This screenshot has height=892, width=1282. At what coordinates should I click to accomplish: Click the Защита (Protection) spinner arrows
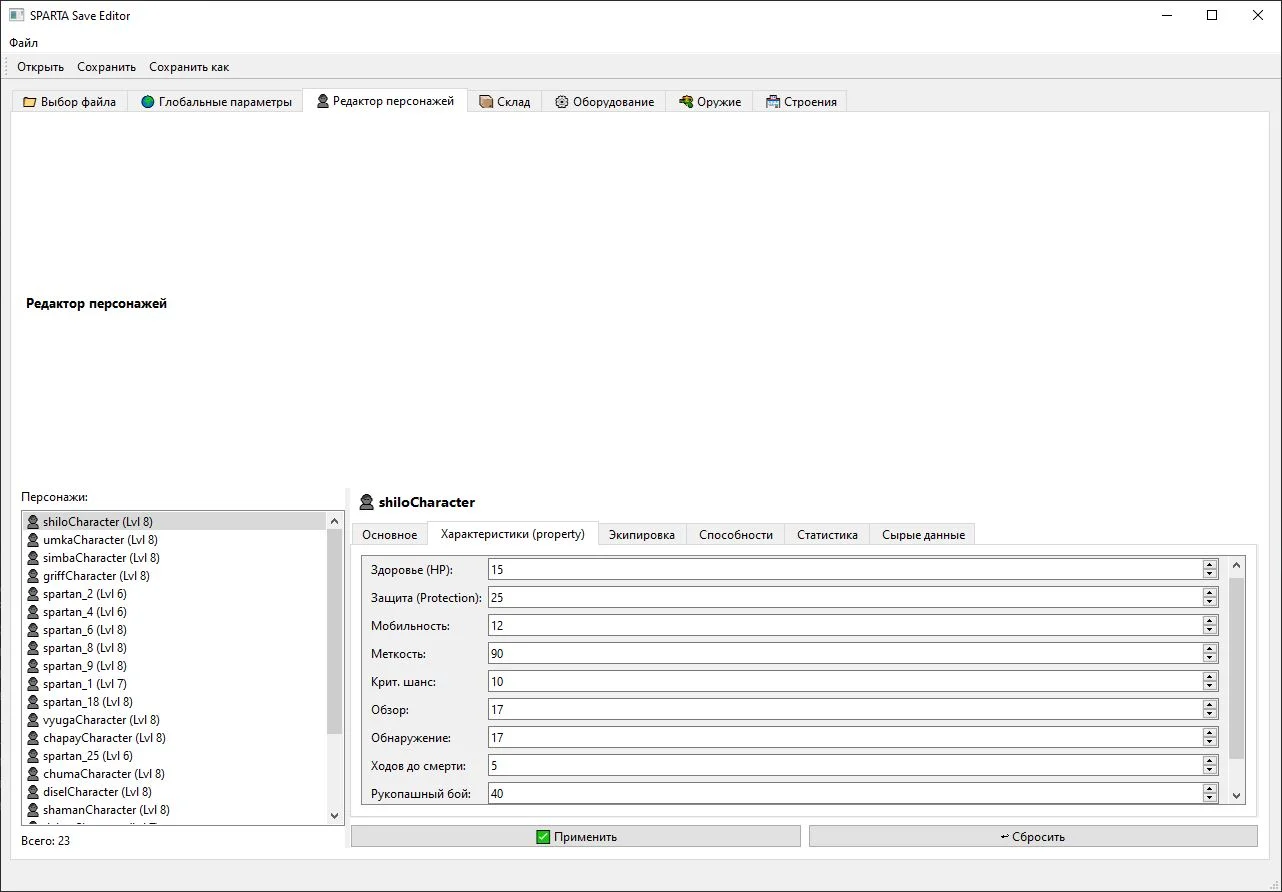coord(1210,597)
